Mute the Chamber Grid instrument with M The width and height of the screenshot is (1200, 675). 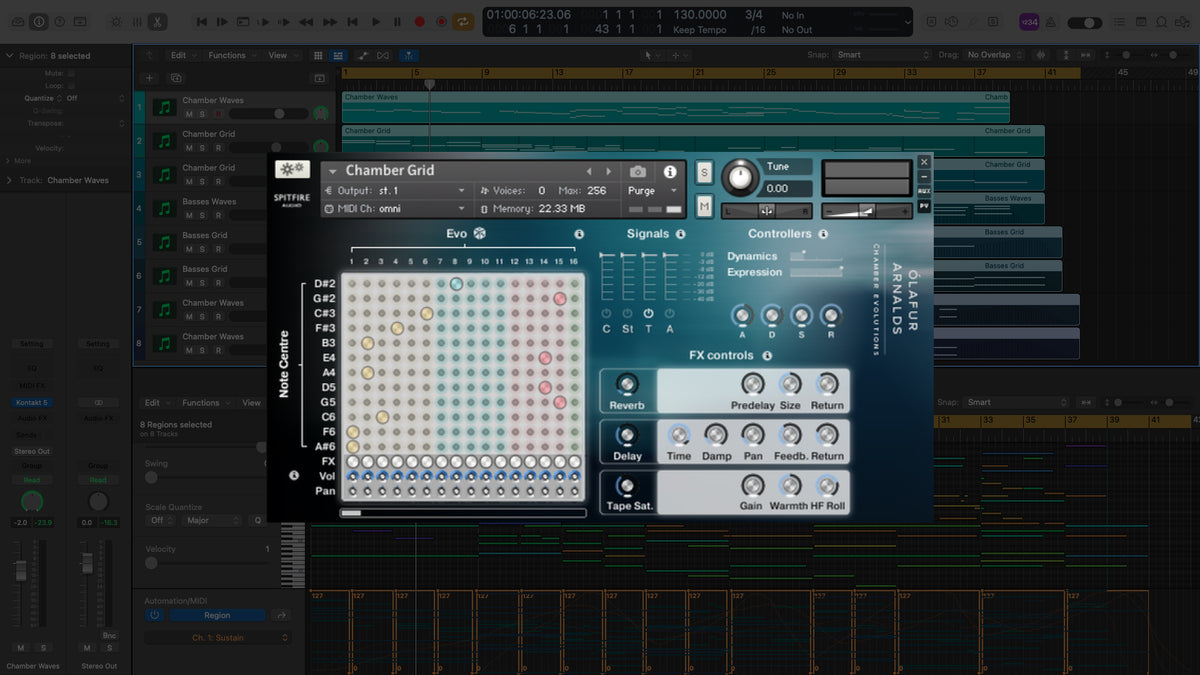click(x=704, y=206)
